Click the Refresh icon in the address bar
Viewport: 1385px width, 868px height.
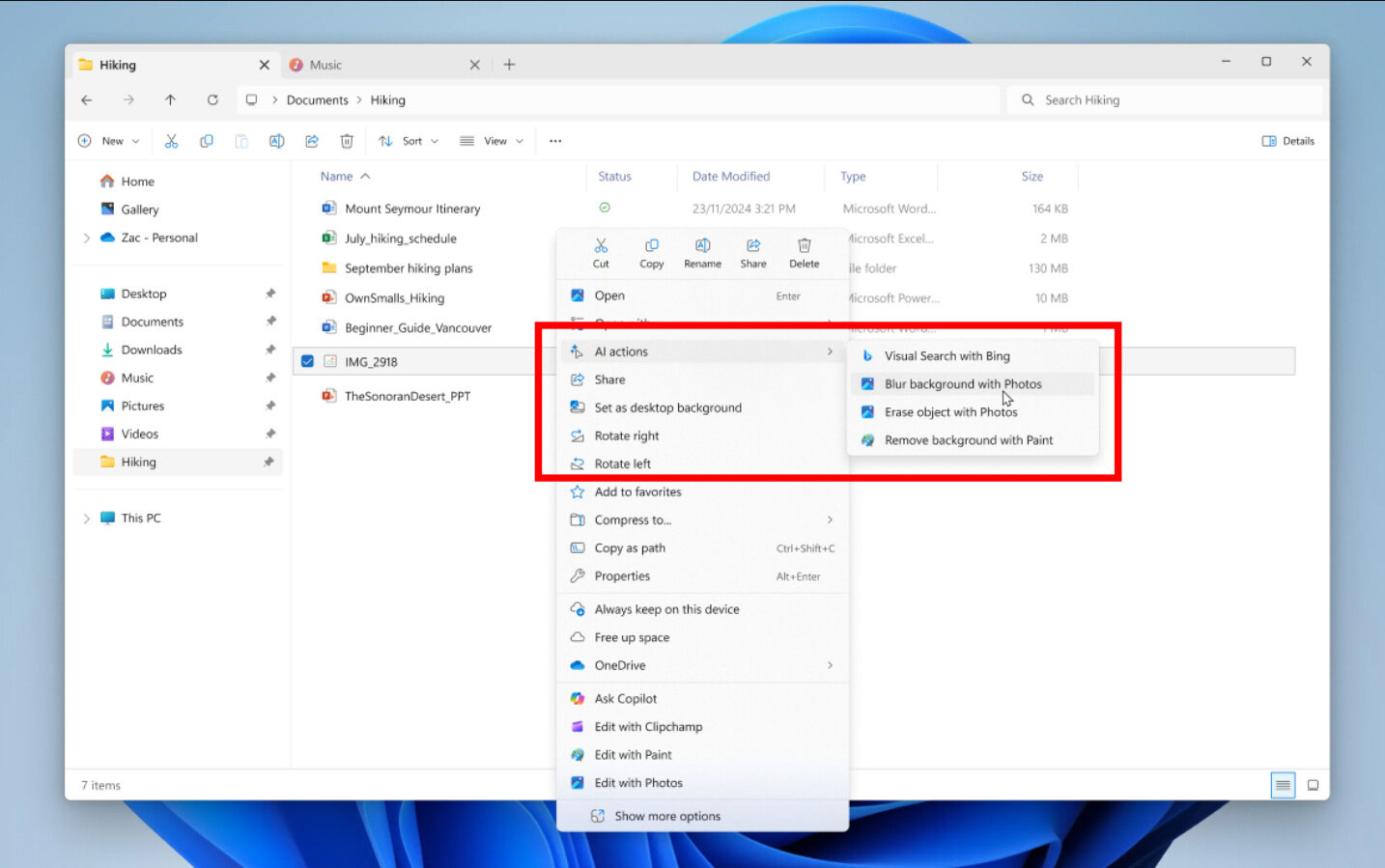[x=212, y=99]
